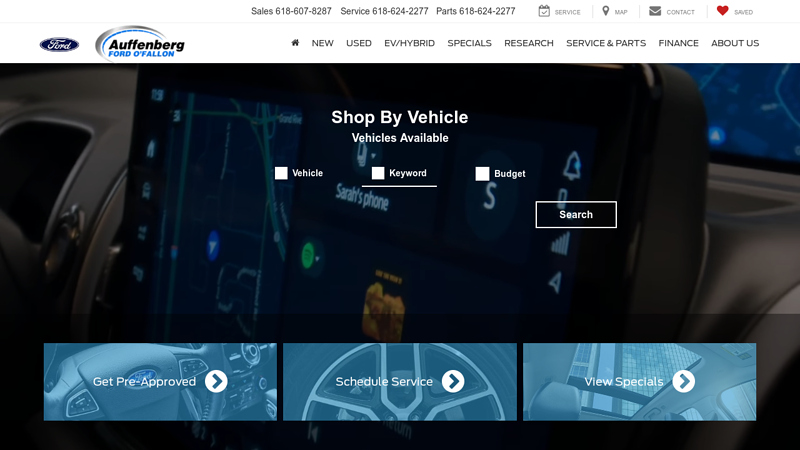
Task: Open the SPECIALS menu
Action: tap(469, 43)
